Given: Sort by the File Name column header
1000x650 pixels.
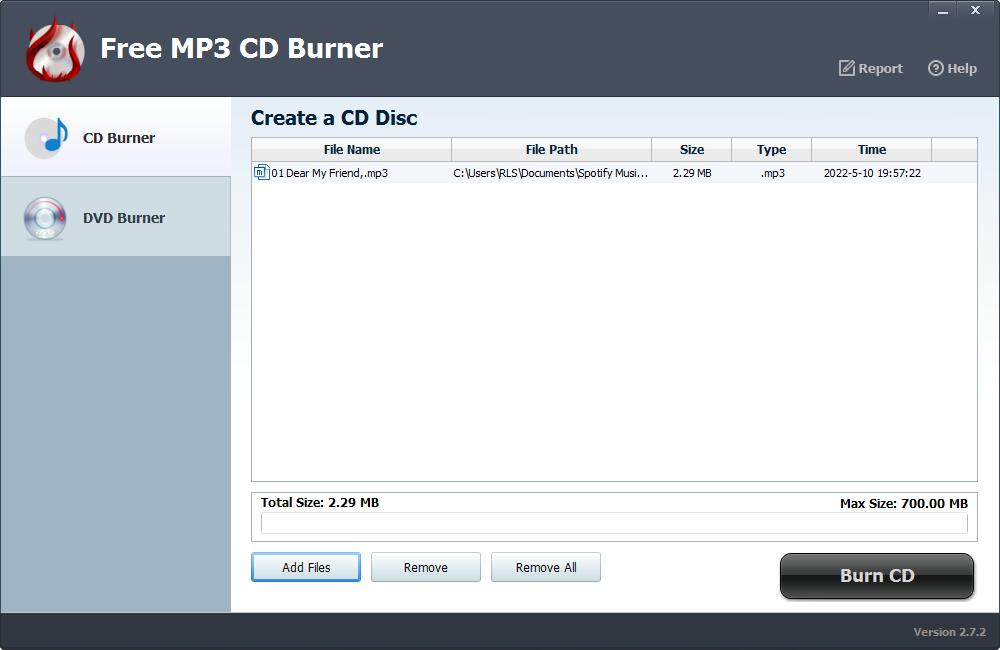Looking at the screenshot, I should [x=352, y=150].
